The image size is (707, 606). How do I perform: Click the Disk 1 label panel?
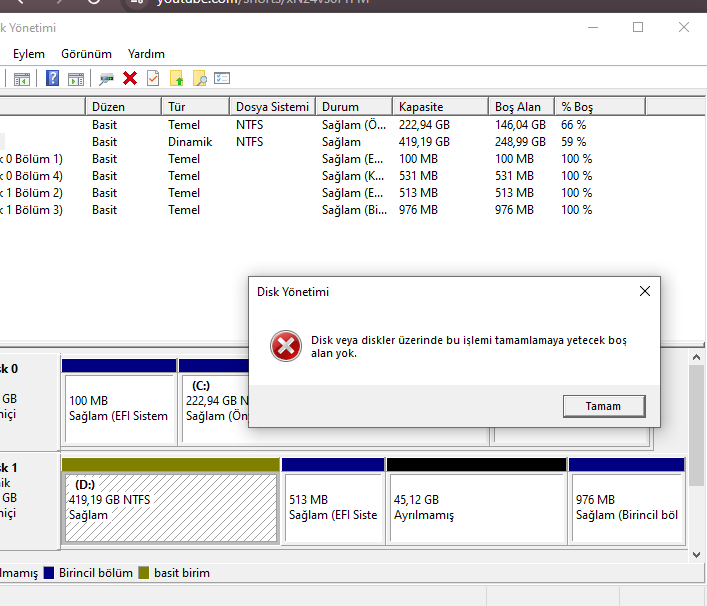coord(29,501)
